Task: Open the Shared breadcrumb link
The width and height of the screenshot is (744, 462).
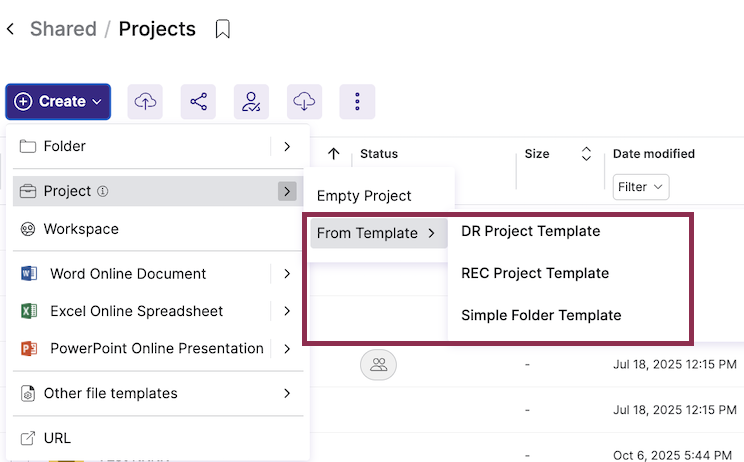Action: (63, 29)
